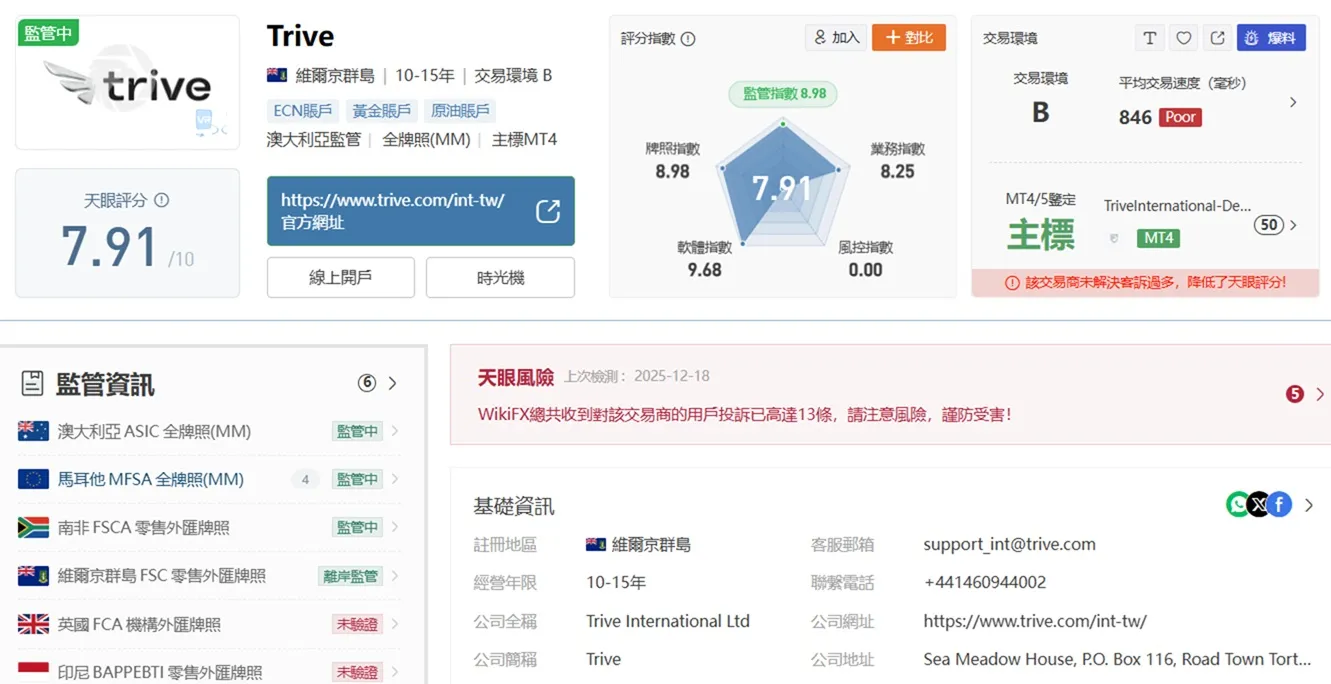Click the green MT4 badge

[x=1158, y=238]
